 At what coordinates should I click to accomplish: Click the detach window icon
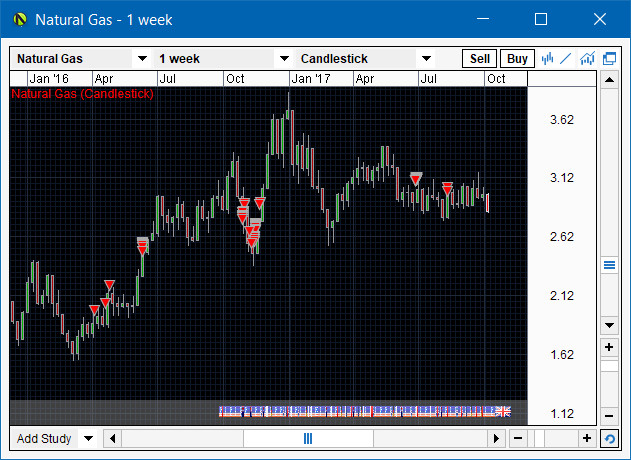point(608,59)
